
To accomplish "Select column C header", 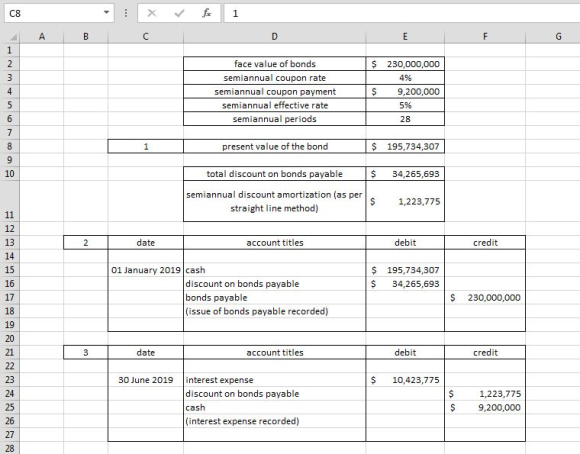I will pyautogui.click(x=146, y=37).
